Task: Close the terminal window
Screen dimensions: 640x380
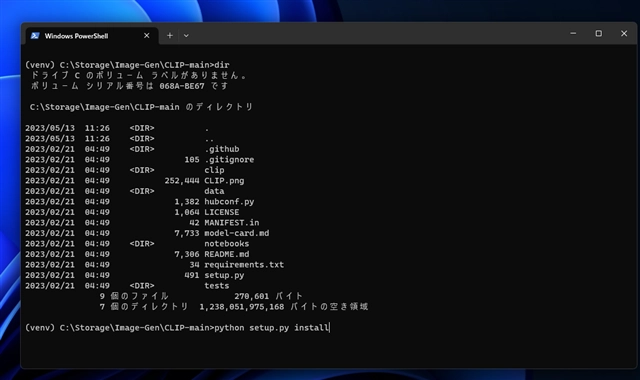Action: pyautogui.click(x=624, y=33)
